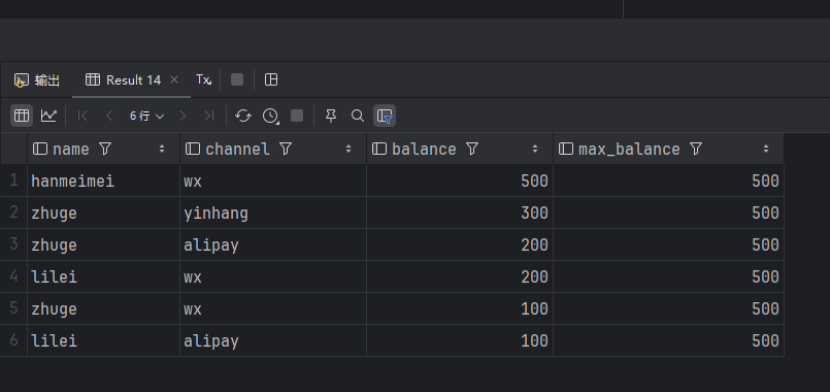
Task: Pin the result tab
Action: pyautogui.click(x=331, y=115)
